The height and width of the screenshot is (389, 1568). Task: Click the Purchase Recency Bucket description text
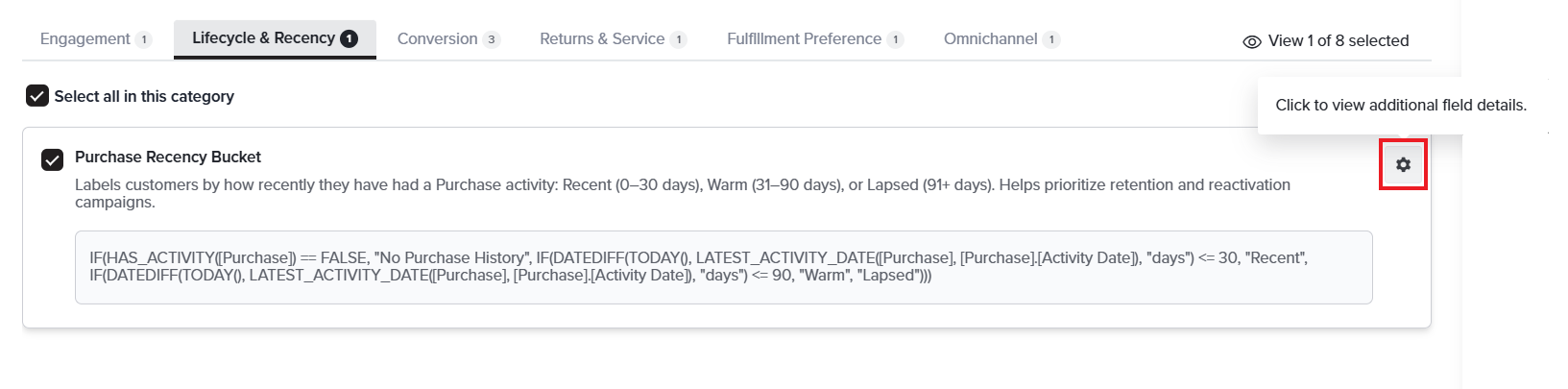click(x=683, y=193)
